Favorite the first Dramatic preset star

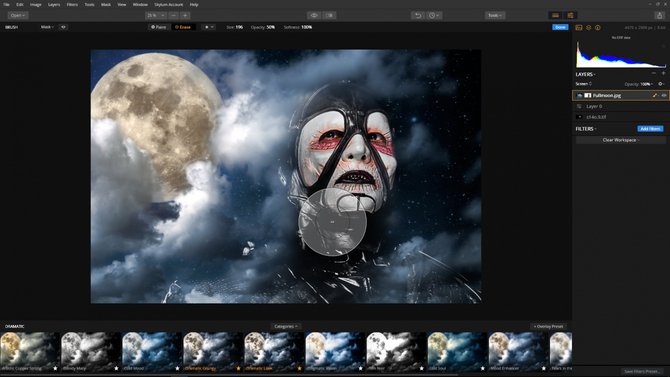pos(55,368)
